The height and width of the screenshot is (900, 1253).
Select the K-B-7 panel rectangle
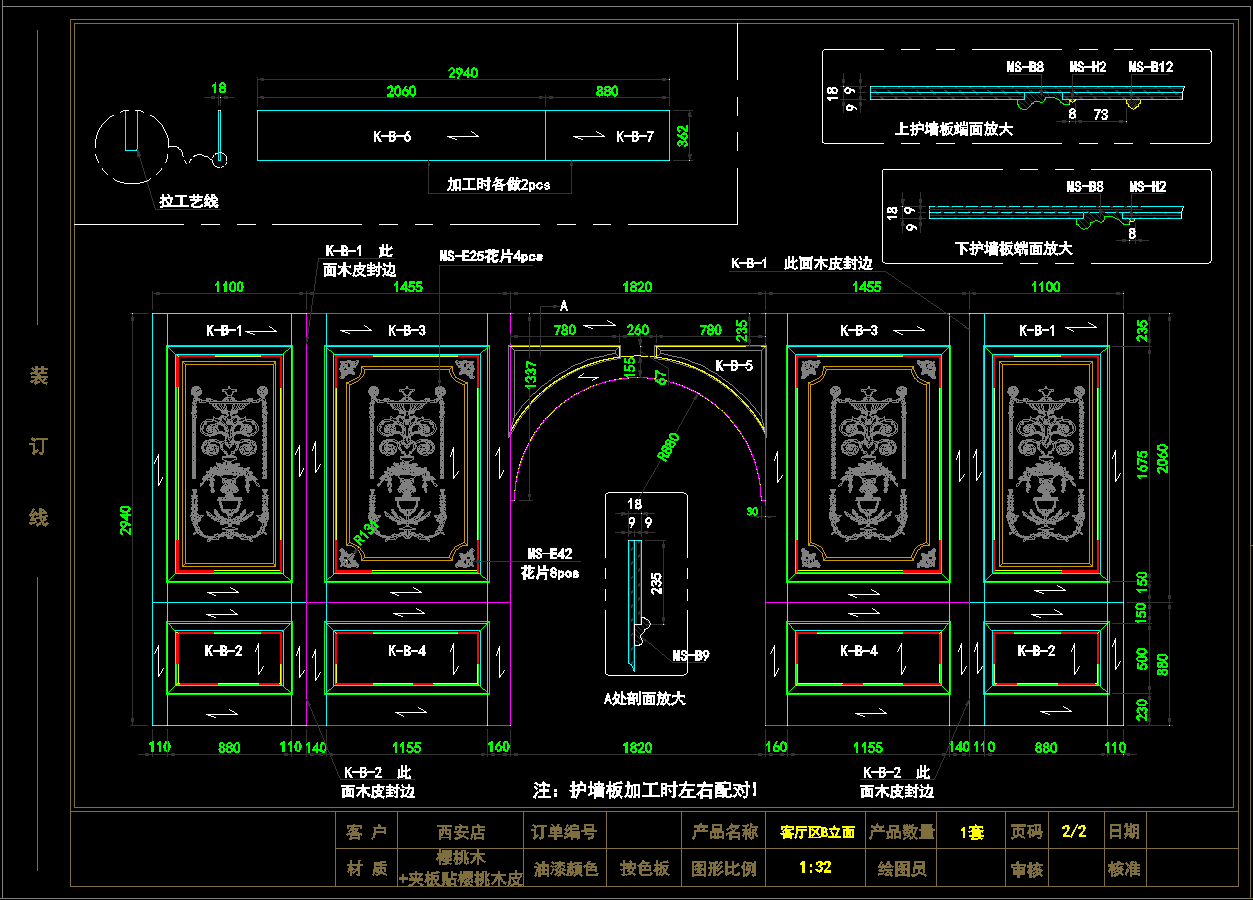pyautogui.click(x=608, y=135)
